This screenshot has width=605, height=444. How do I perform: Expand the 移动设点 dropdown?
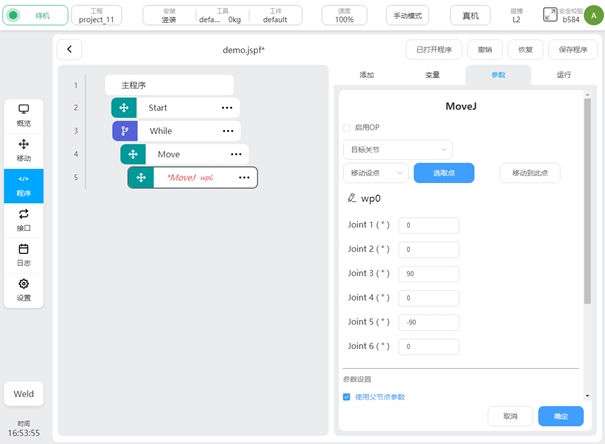(375, 173)
